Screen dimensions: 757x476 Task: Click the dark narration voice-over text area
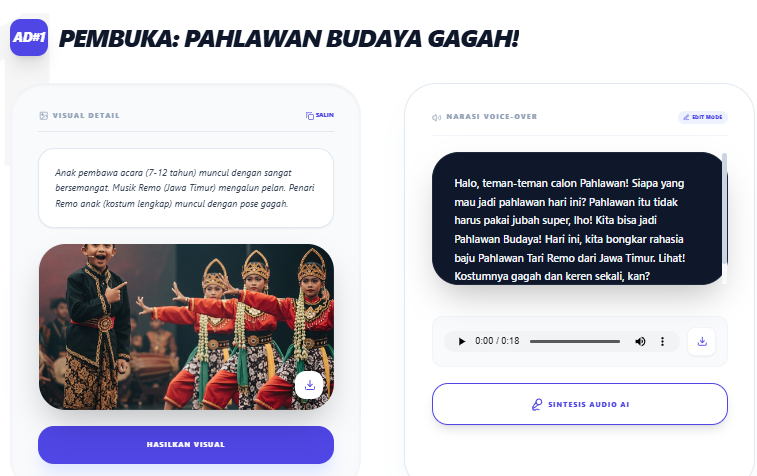(577, 219)
